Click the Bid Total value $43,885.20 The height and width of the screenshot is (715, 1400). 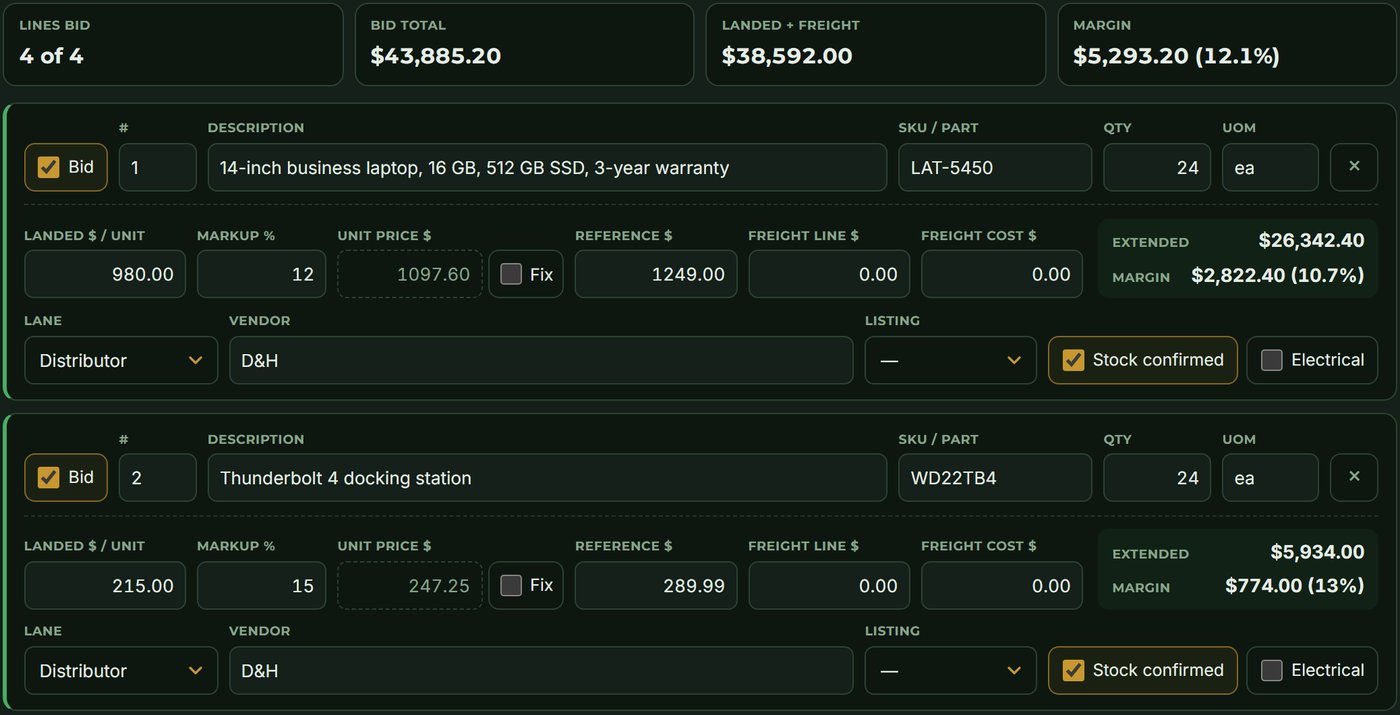[x=436, y=56]
